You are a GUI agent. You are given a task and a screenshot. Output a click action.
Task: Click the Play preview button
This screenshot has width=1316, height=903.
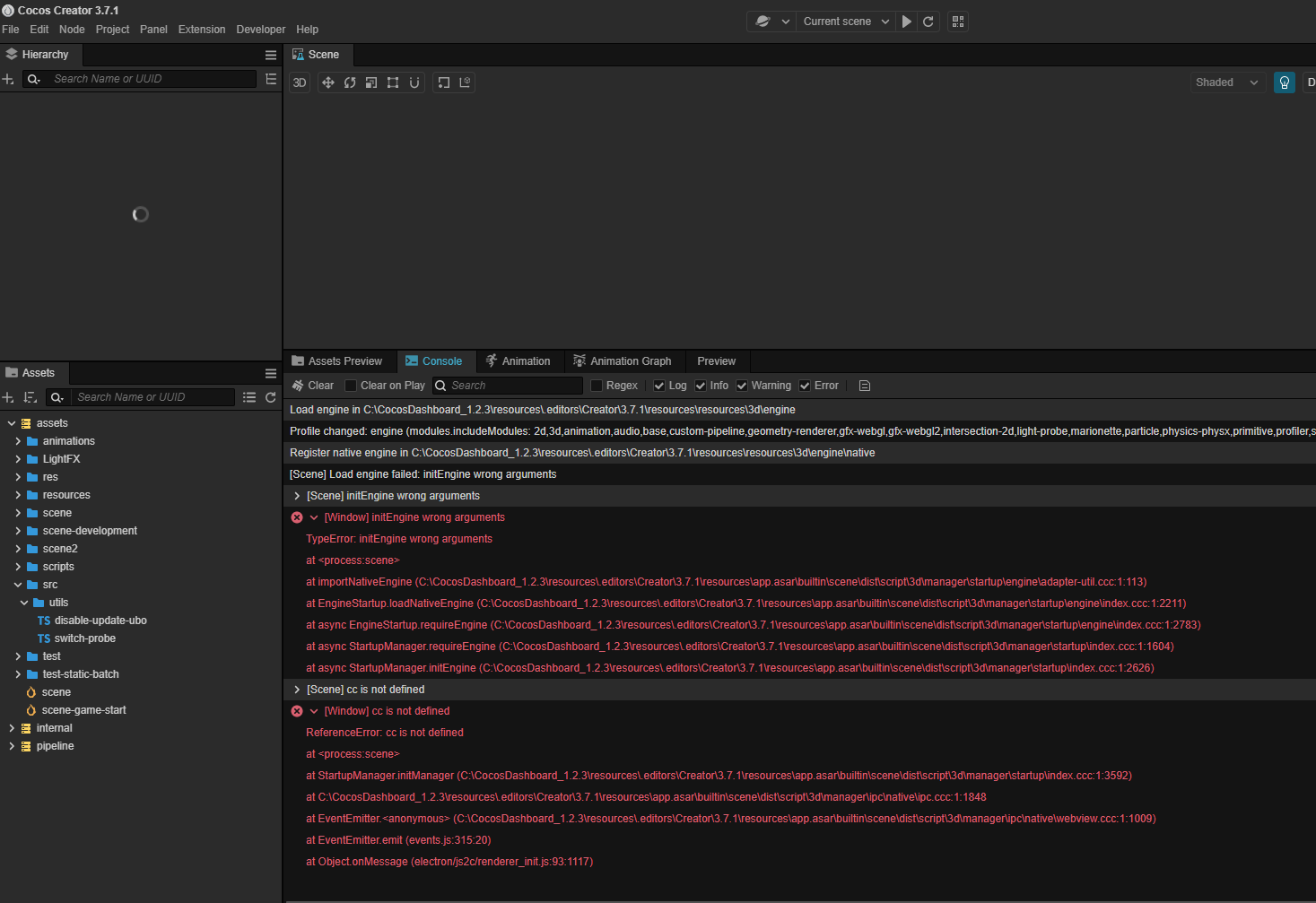[x=907, y=22]
